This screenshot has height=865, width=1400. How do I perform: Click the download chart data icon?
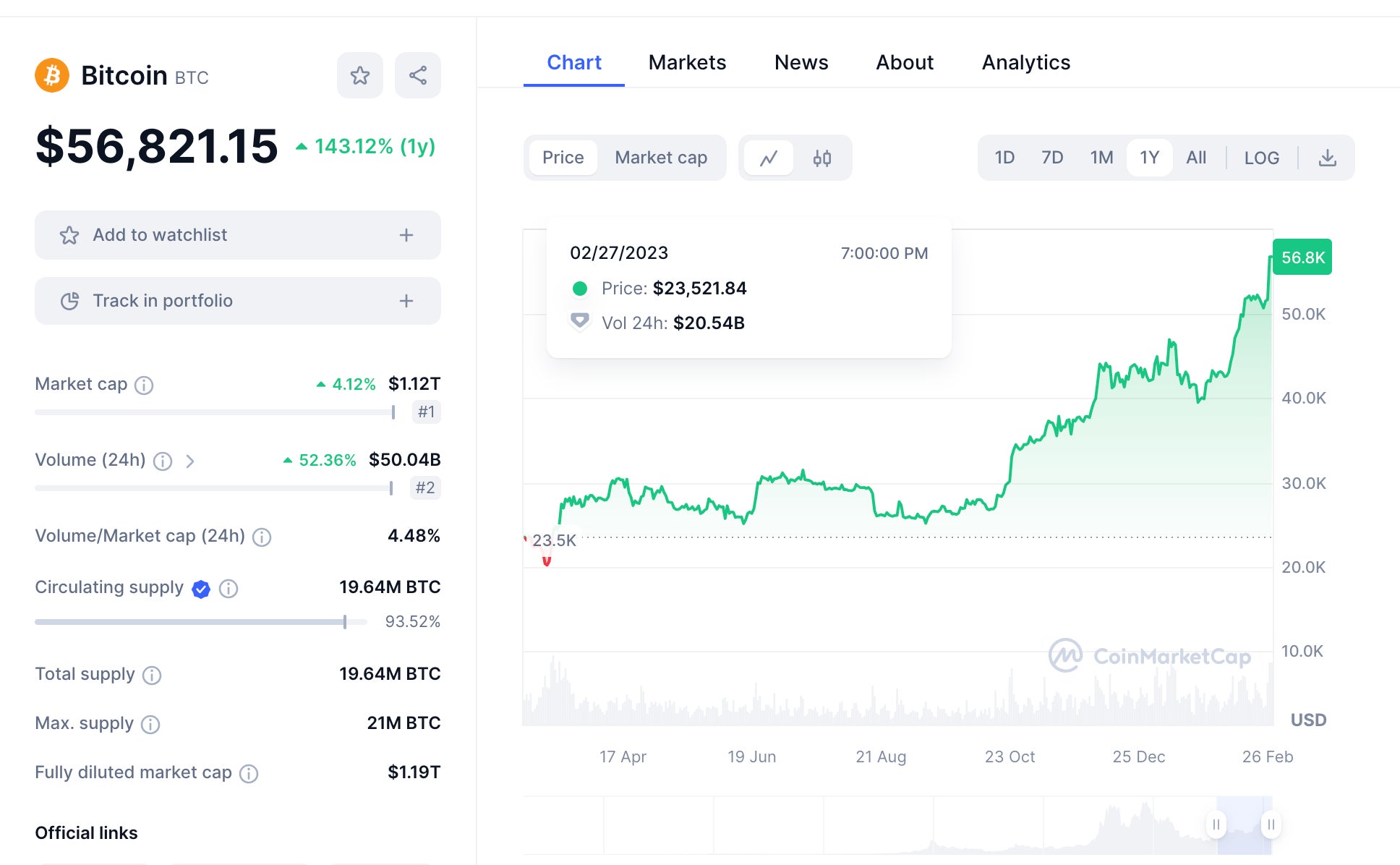click(1327, 158)
